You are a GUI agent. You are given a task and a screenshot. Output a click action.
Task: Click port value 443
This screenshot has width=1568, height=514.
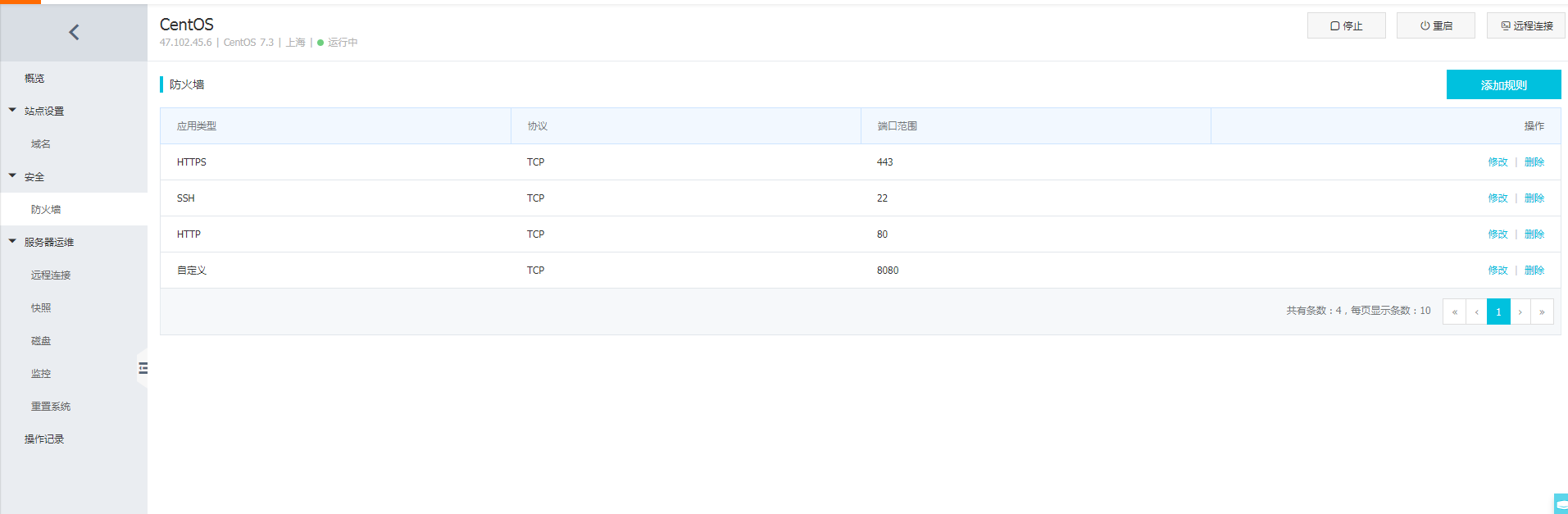click(x=885, y=162)
